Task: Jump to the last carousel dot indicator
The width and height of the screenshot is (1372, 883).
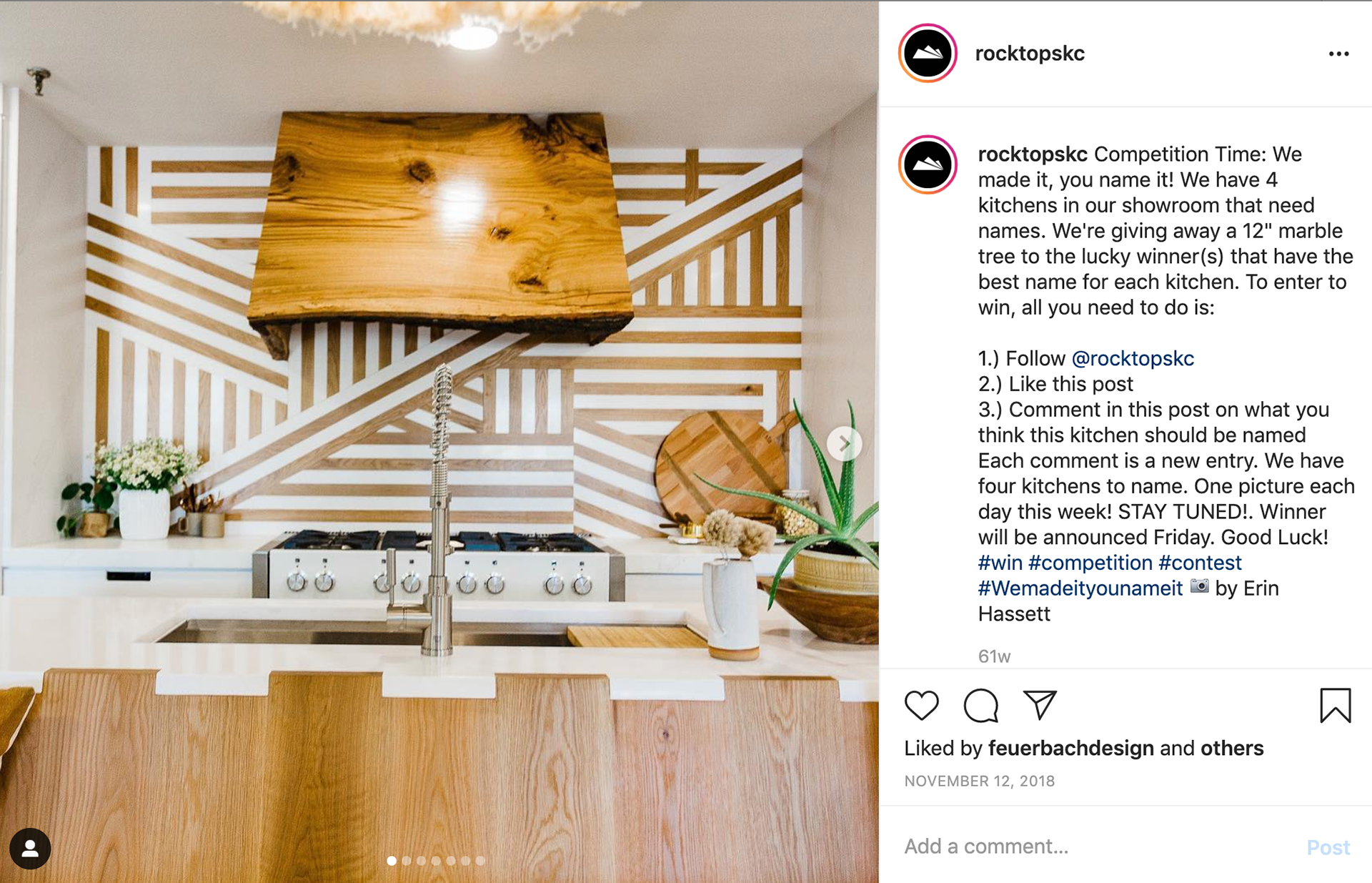Action: pos(480,861)
